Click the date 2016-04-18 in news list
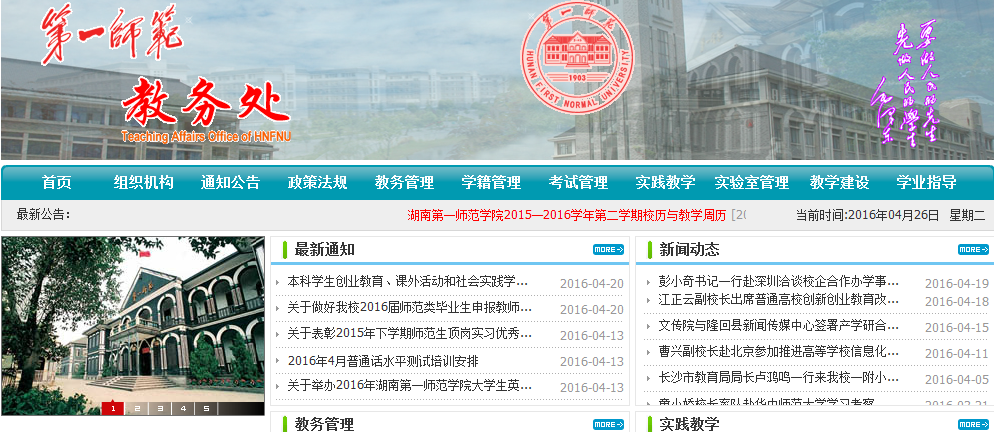The image size is (994, 432). 957,301
